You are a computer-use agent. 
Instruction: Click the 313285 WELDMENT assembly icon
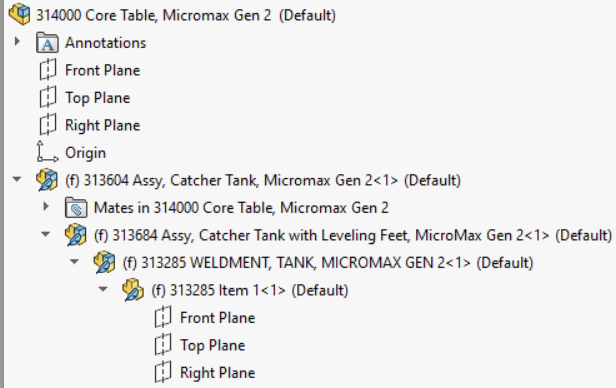coord(104,262)
